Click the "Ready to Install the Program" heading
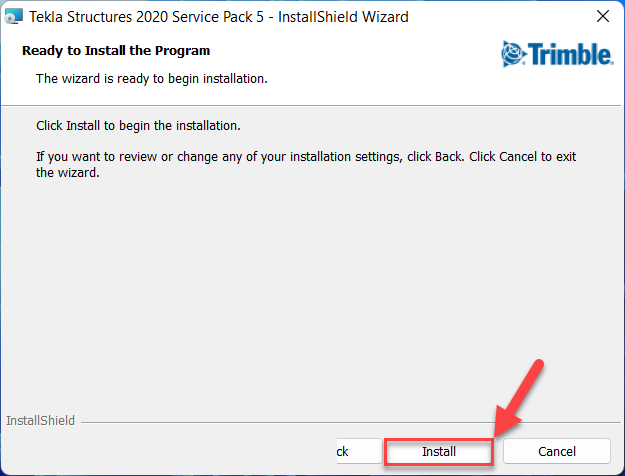 point(116,51)
